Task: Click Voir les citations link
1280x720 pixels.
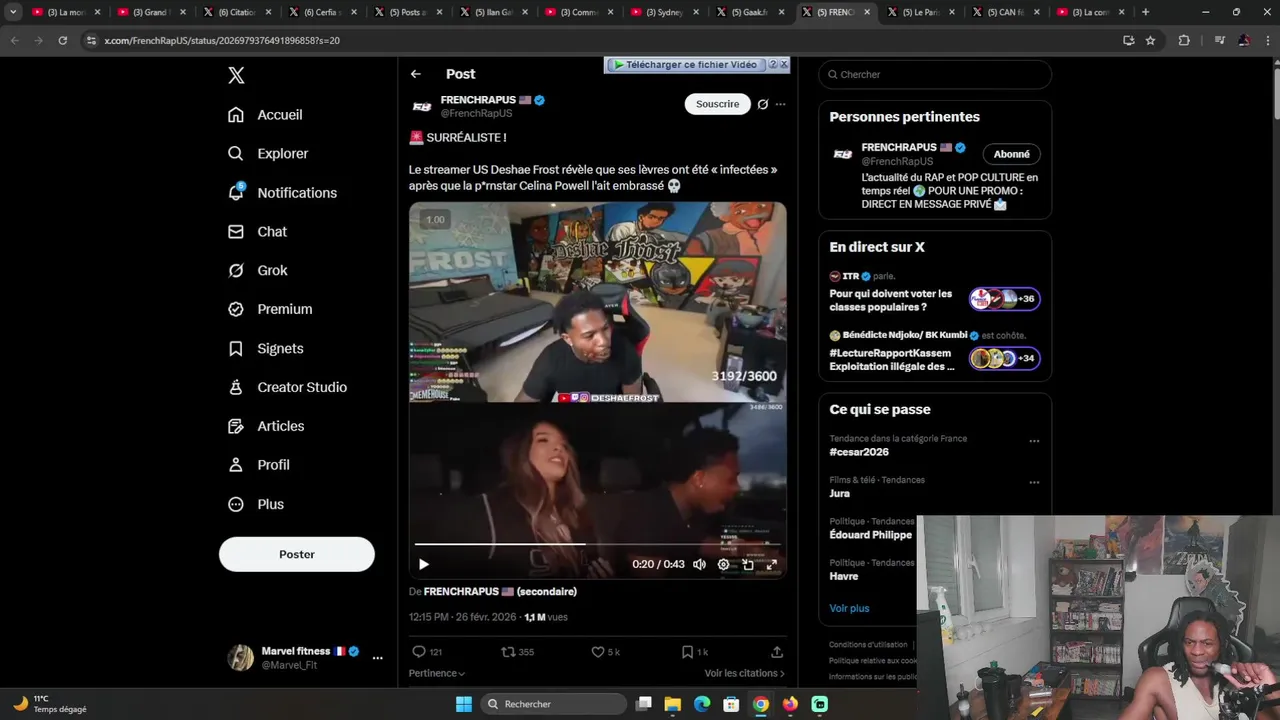Action: click(744, 674)
